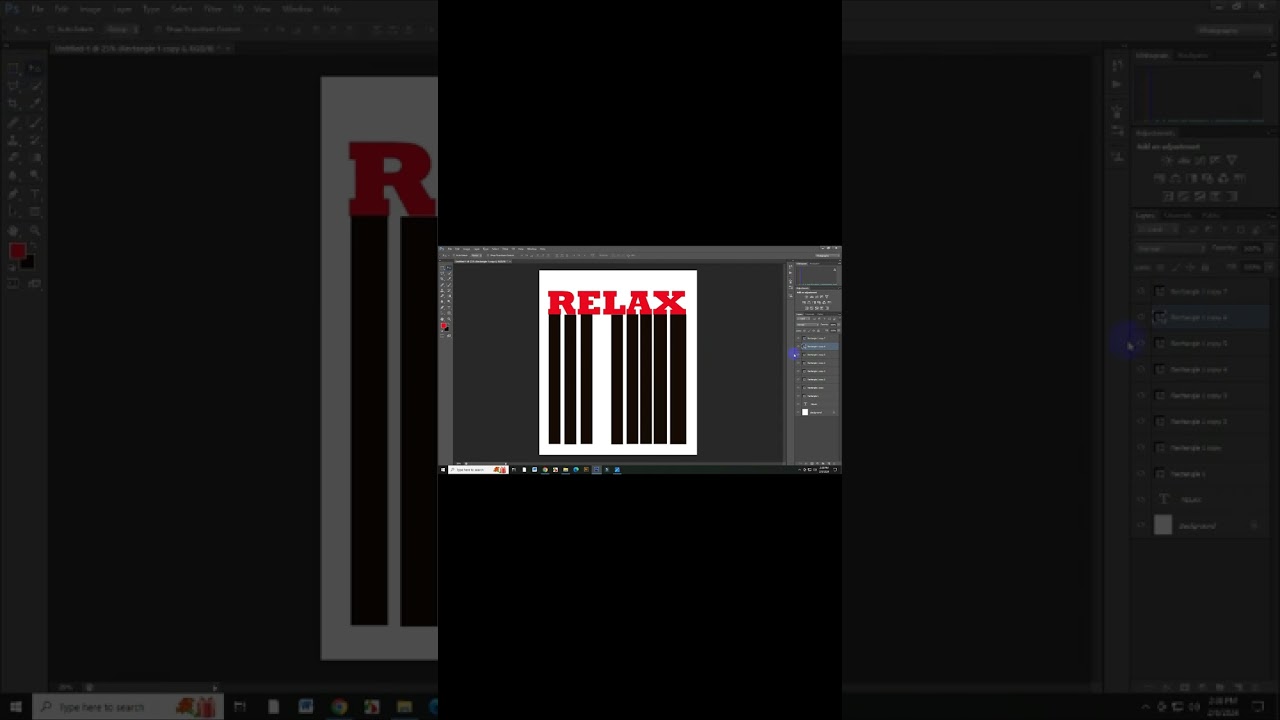Open File Explorer from dimmed background taskbar

pos(404,707)
